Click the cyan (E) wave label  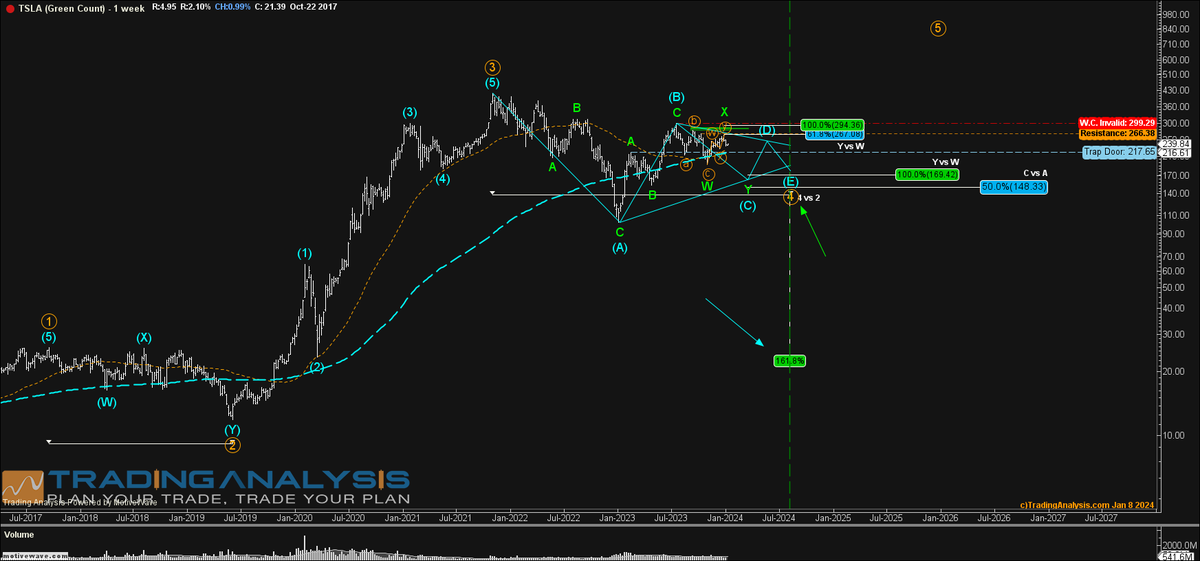pos(790,181)
